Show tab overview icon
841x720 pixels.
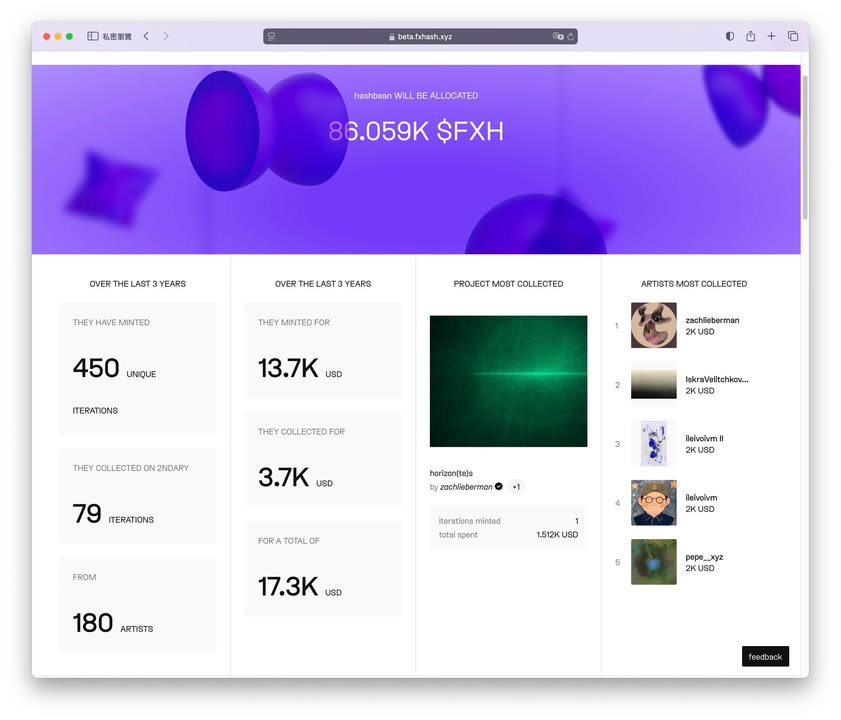[793, 36]
